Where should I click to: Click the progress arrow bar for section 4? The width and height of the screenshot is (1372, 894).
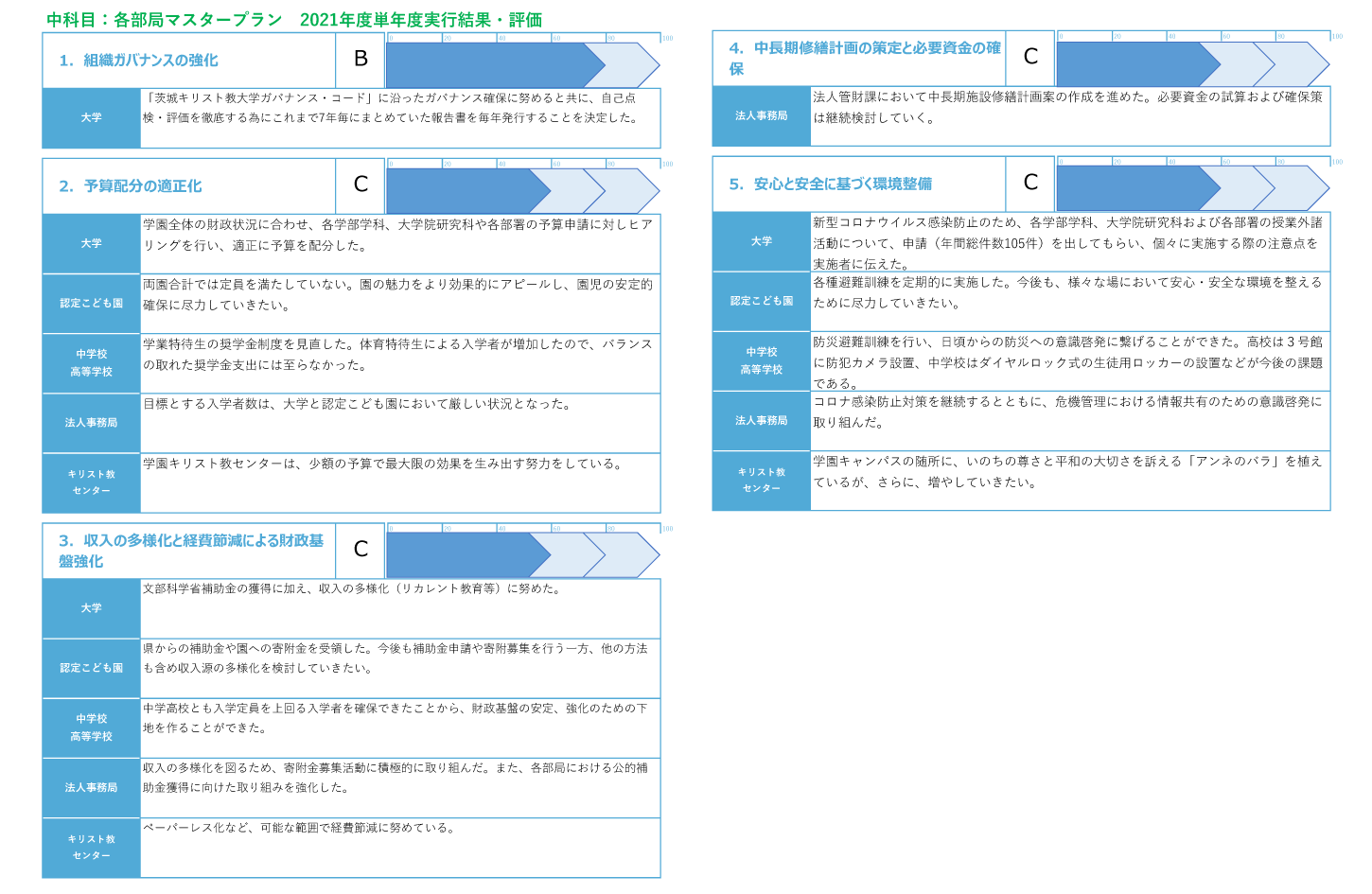tap(1192, 63)
